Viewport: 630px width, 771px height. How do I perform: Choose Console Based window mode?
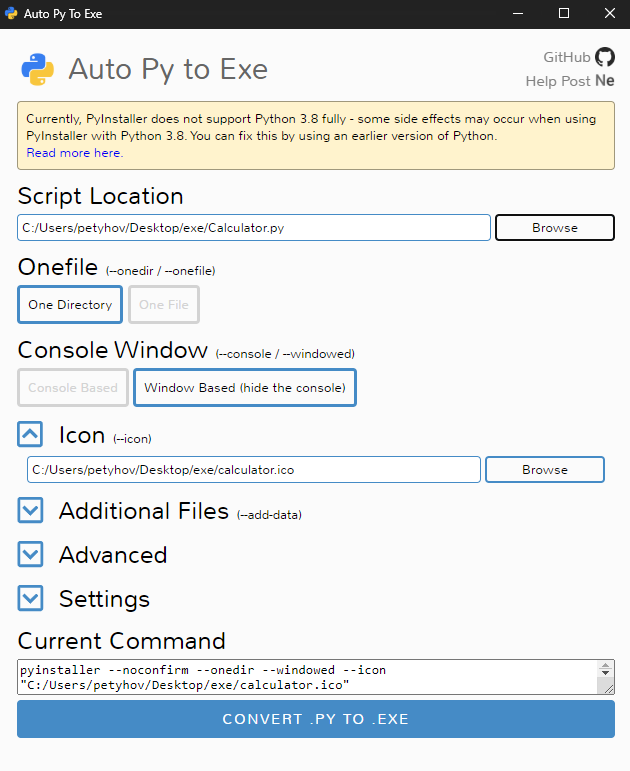click(x=73, y=387)
